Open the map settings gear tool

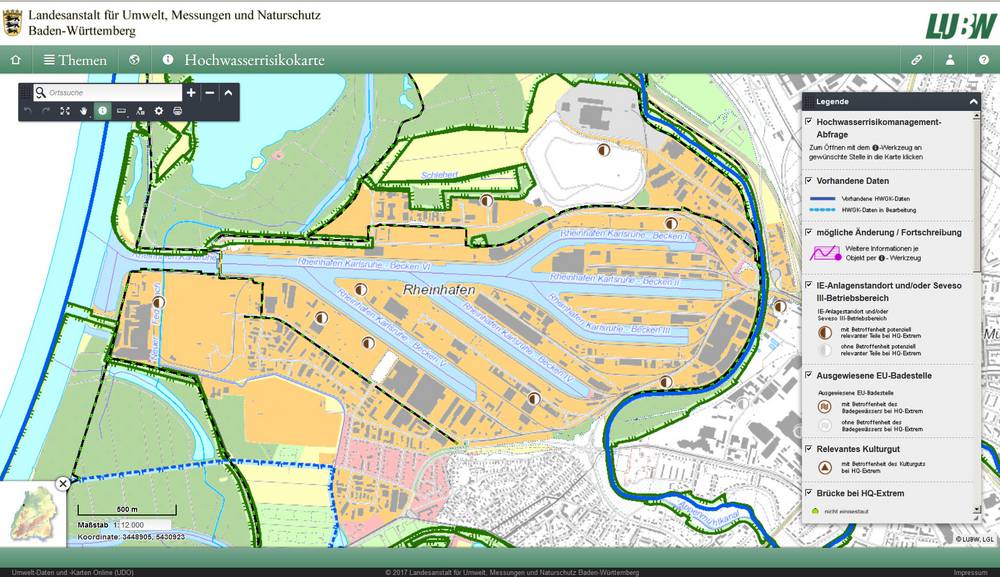(x=158, y=111)
